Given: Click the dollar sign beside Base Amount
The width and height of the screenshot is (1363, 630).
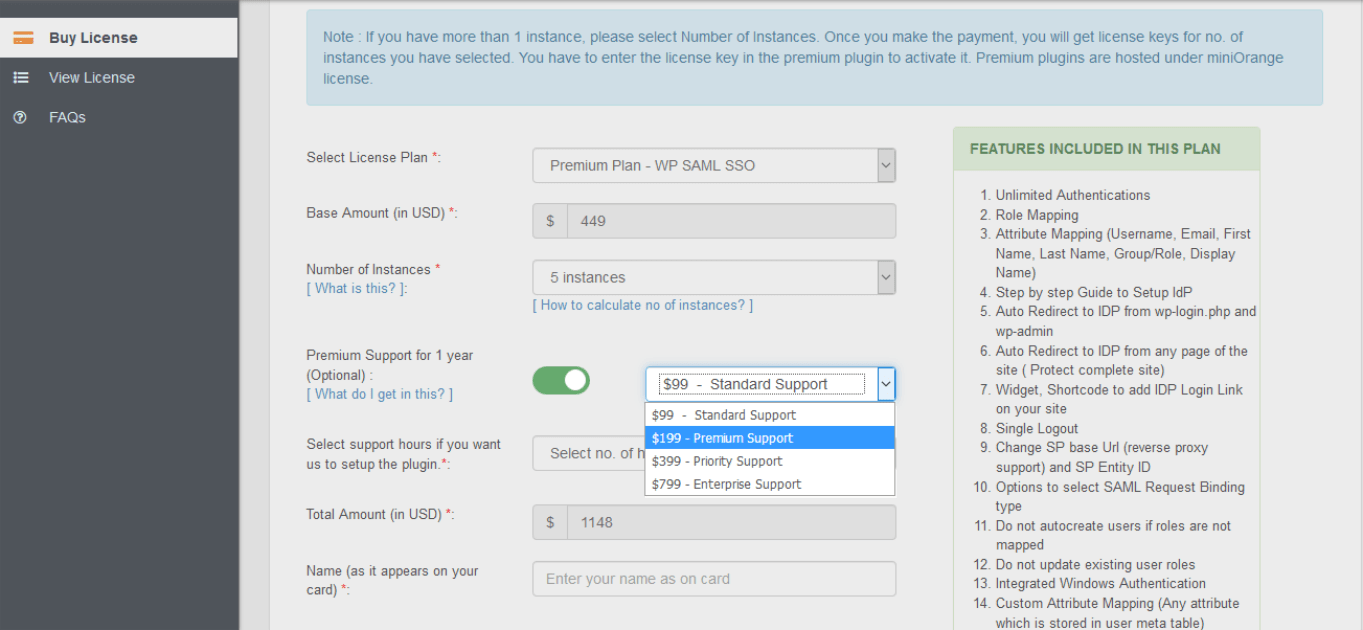Looking at the screenshot, I should coord(550,221).
